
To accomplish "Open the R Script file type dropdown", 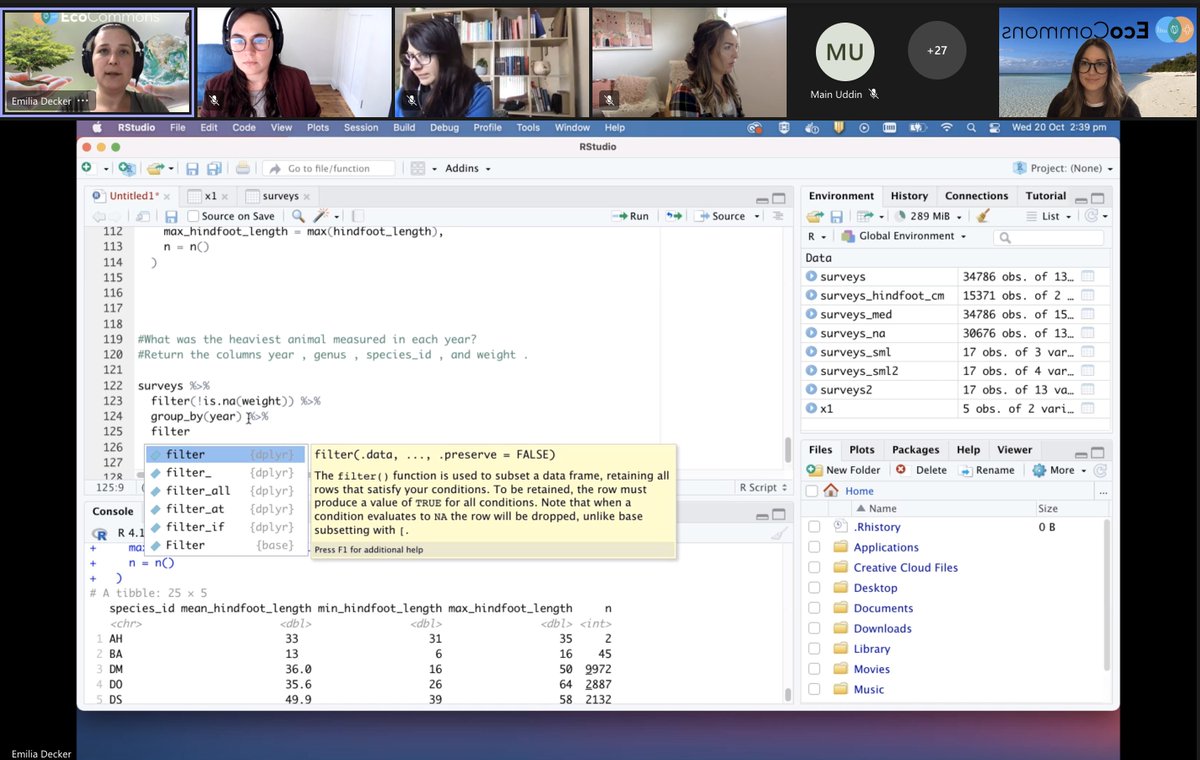I will 764,487.
